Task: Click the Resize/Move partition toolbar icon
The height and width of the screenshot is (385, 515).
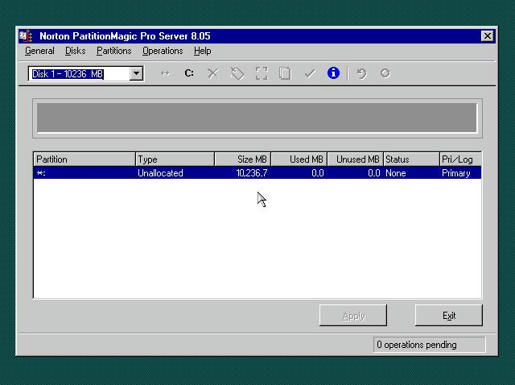Action: pyautogui.click(x=165, y=73)
